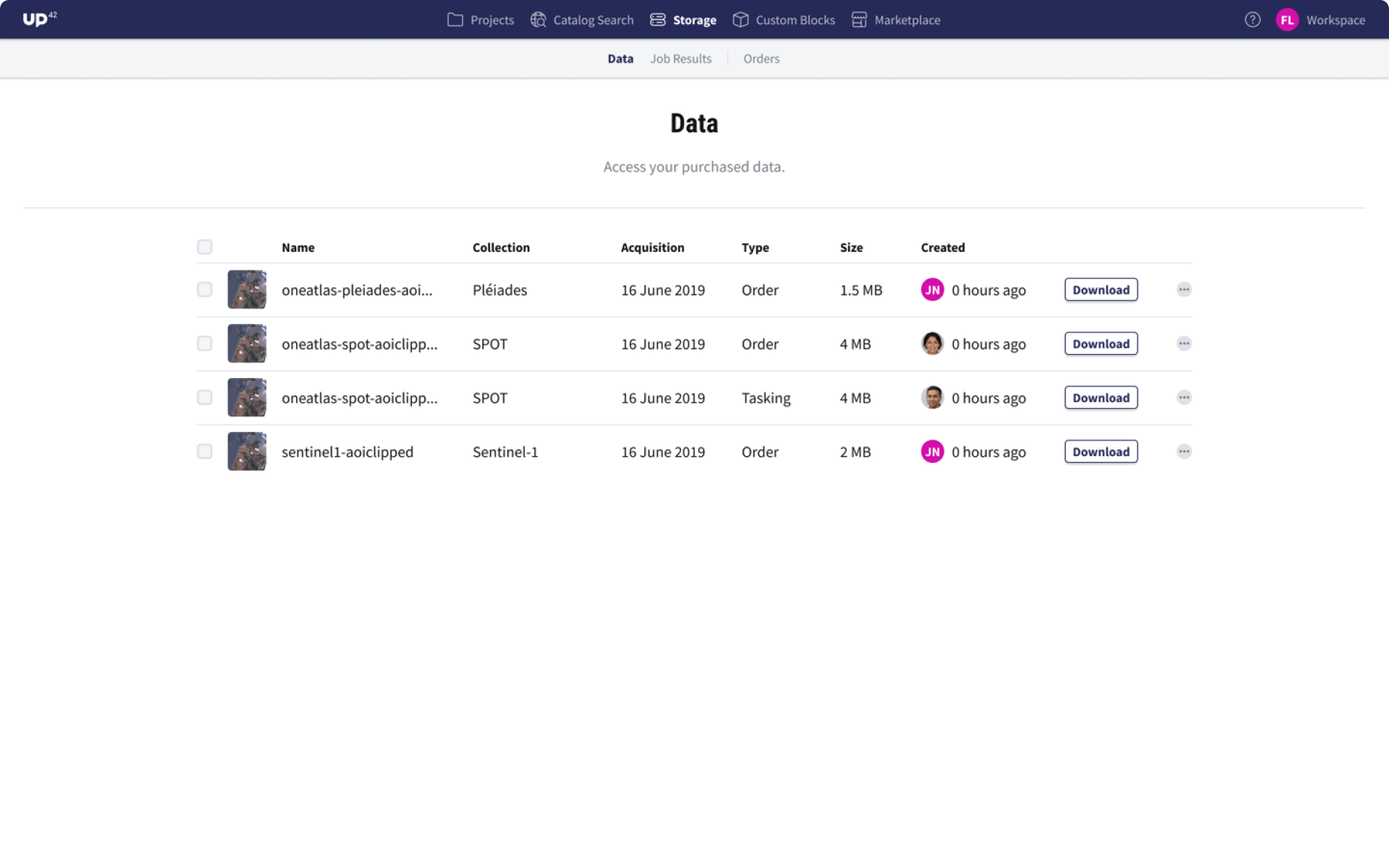Open Projects from the top navigation

[x=480, y=20]
